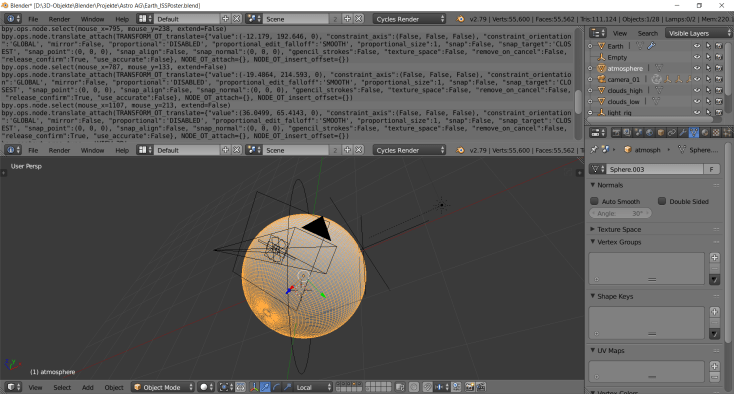Open the Material properties sphere tab
This screenshot has width=734, height=394.
coord(705,133)
